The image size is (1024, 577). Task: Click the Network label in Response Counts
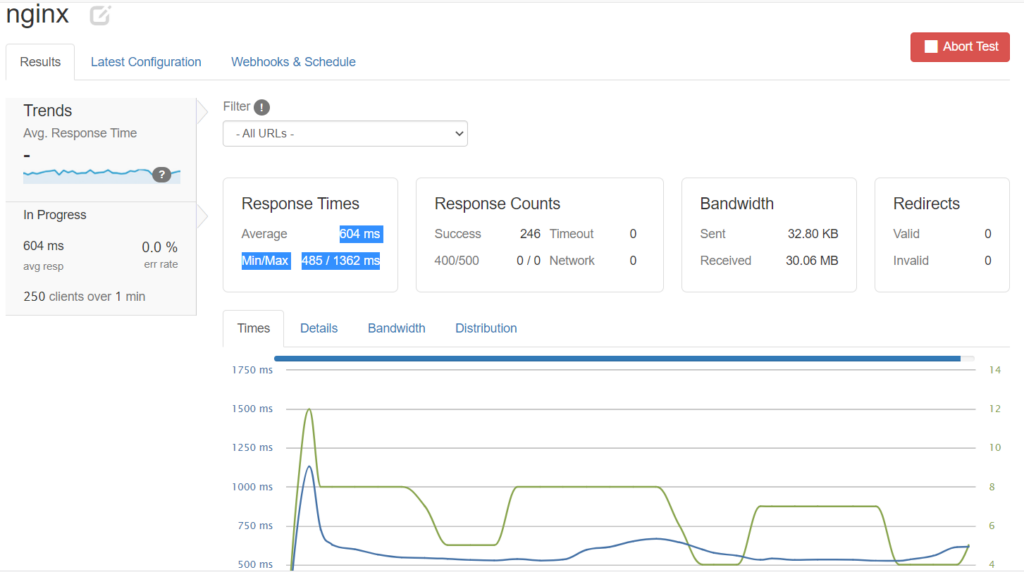coord(572,260)
